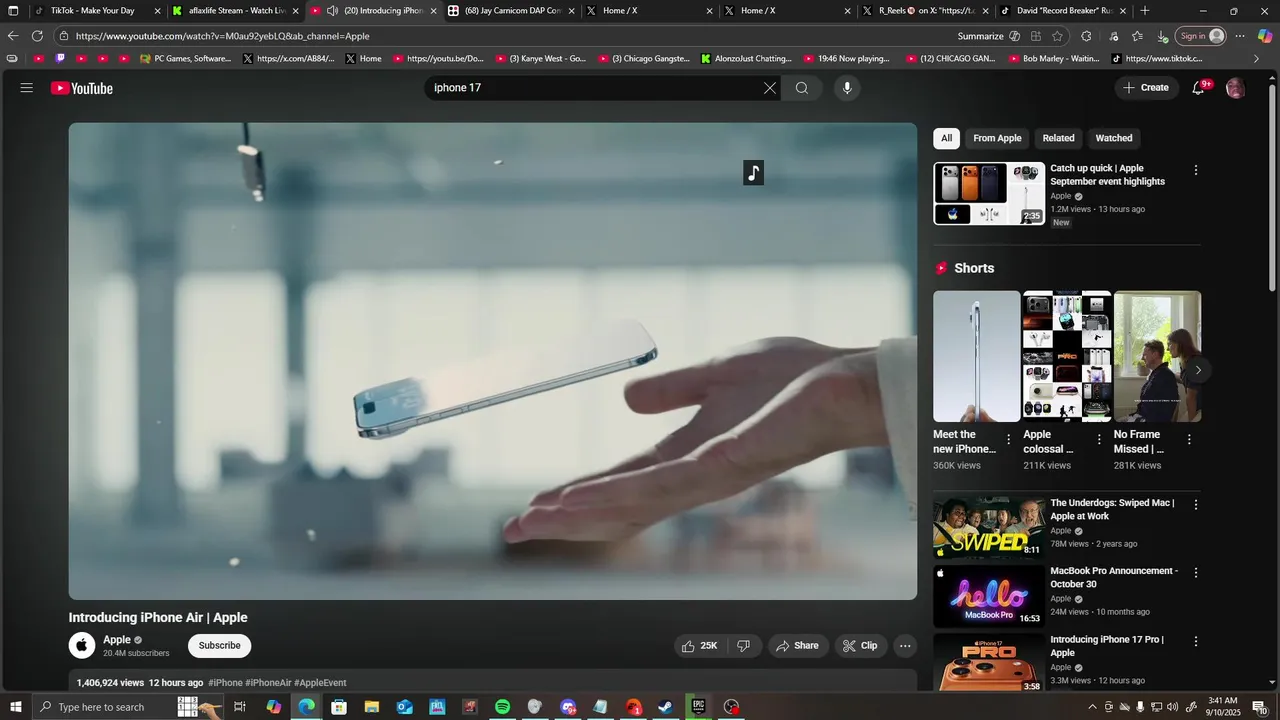Viewport: 1280px width, 720px height.
Task: Open 'PC Games, Software' bookmark
Action: 185,59
